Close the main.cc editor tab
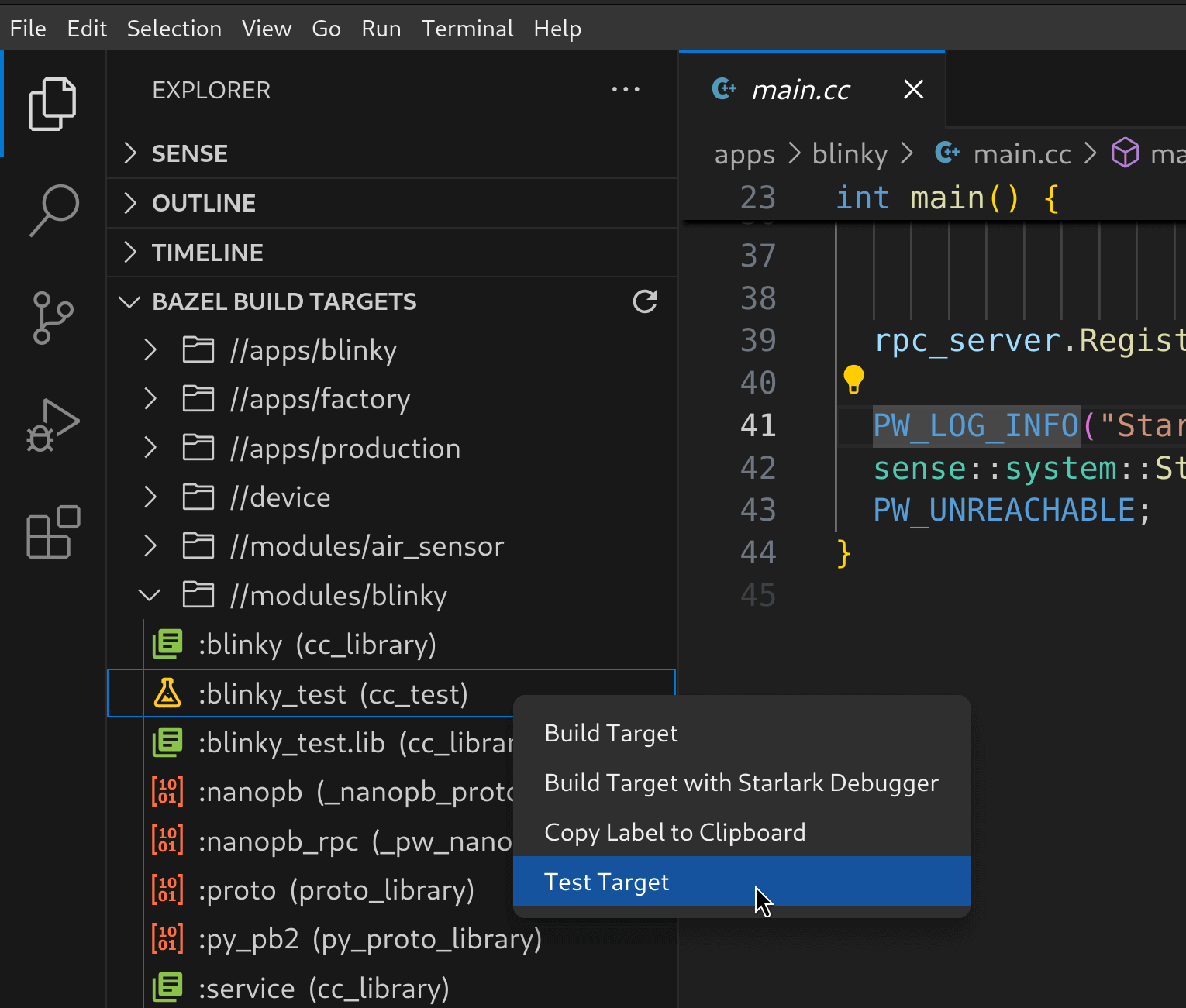 pos(914,90)
